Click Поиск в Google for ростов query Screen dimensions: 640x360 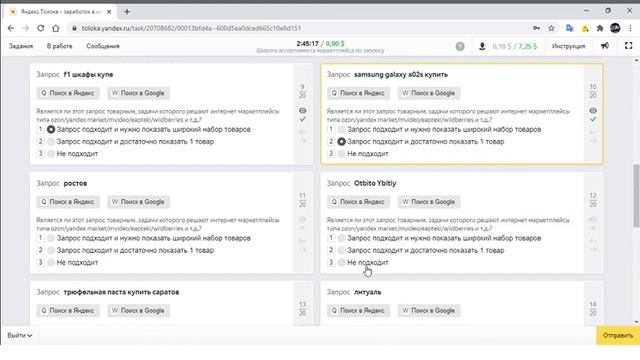138,202
